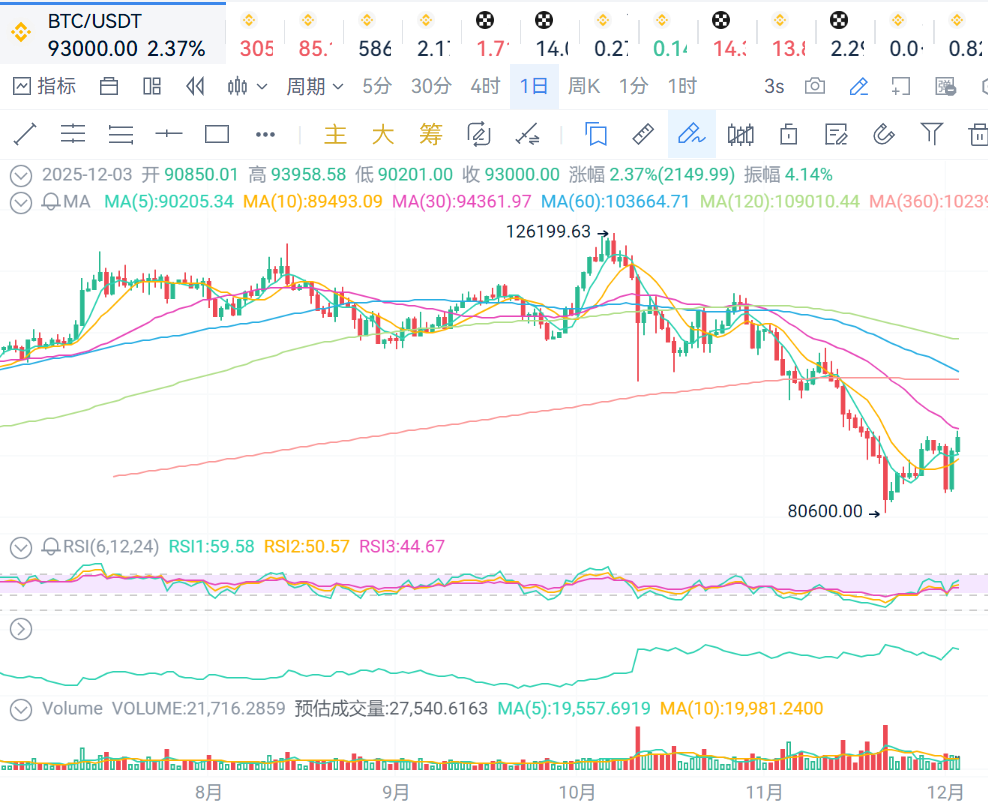Viewport: 988px width, 808px height.
Task: Collapse the MA indicator row
Action: (20, 202)
